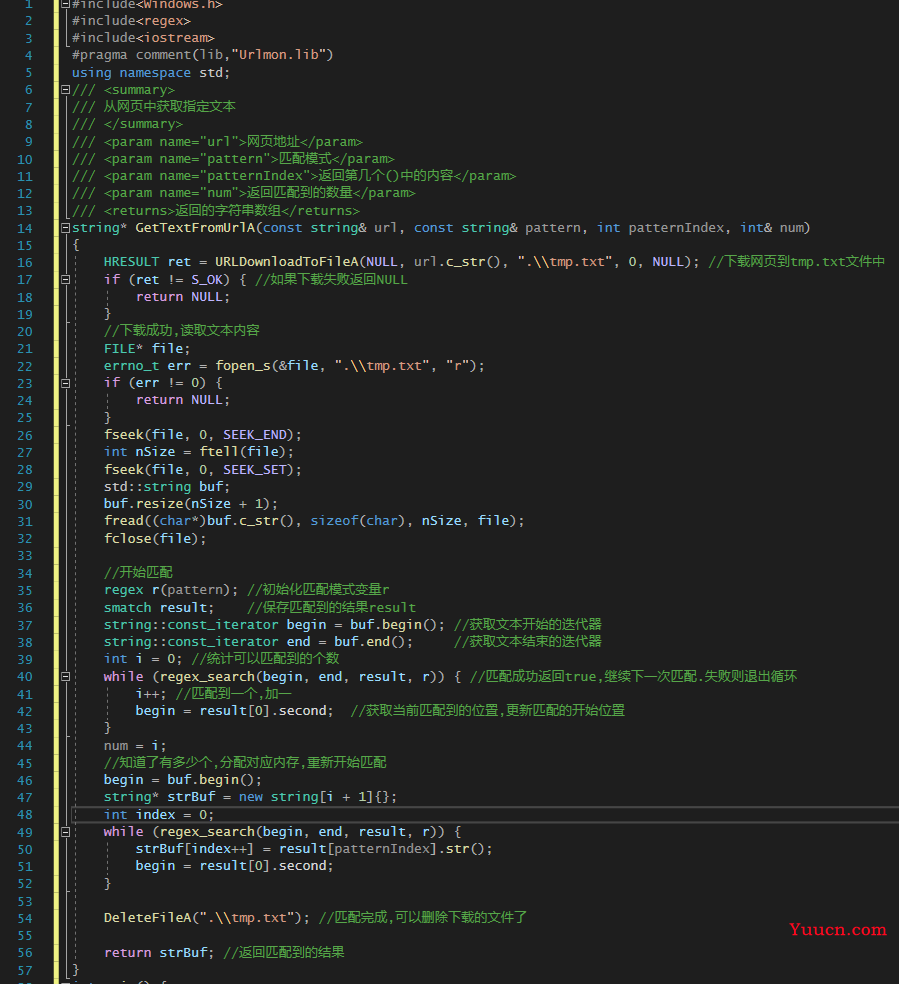Click the param name="patternIndex" comment line
The width and height of the screenshot is (899, 984).
pyautogui.click(x=294, y=176)
